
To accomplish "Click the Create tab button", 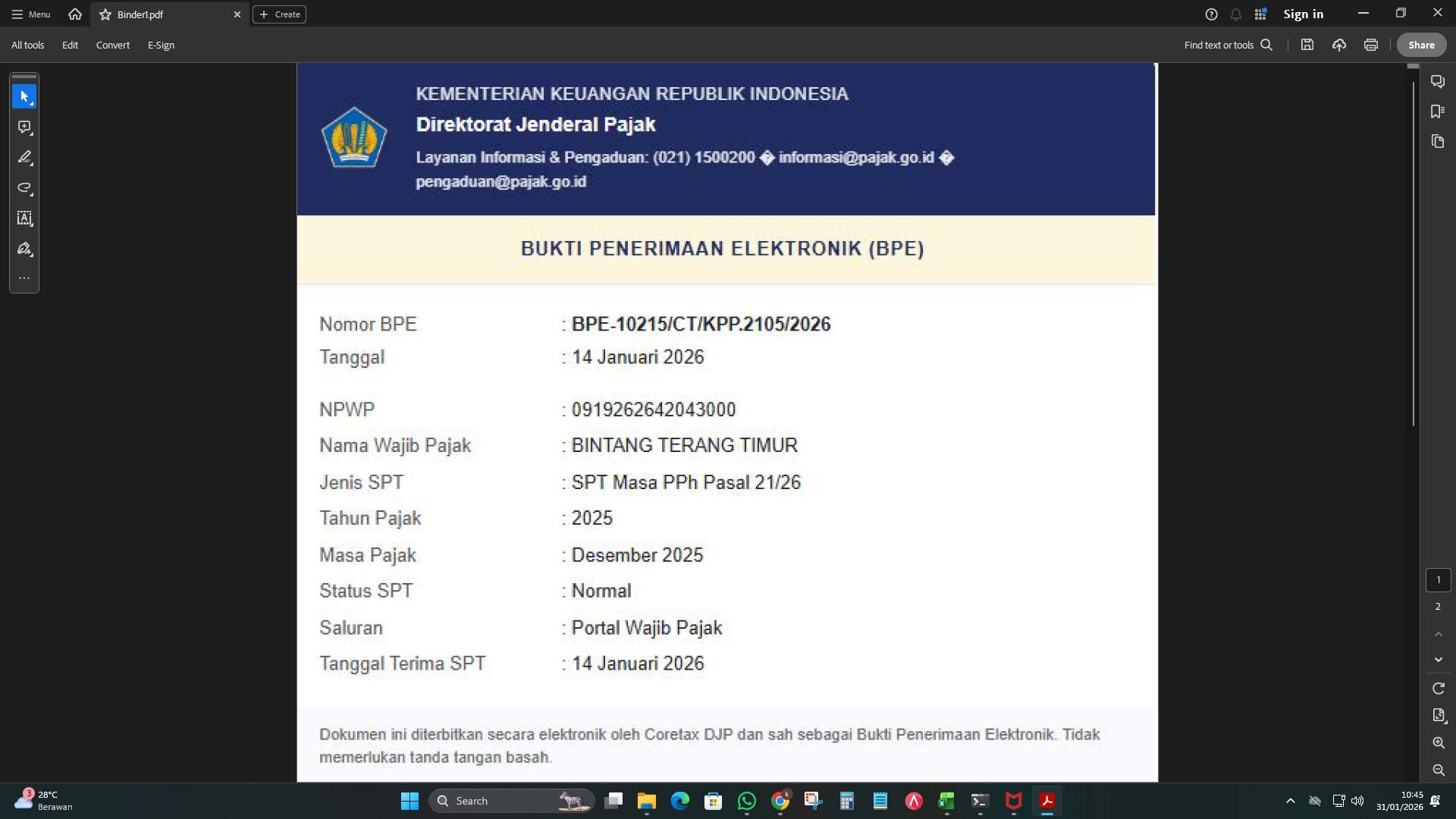I will coord(279,14).
